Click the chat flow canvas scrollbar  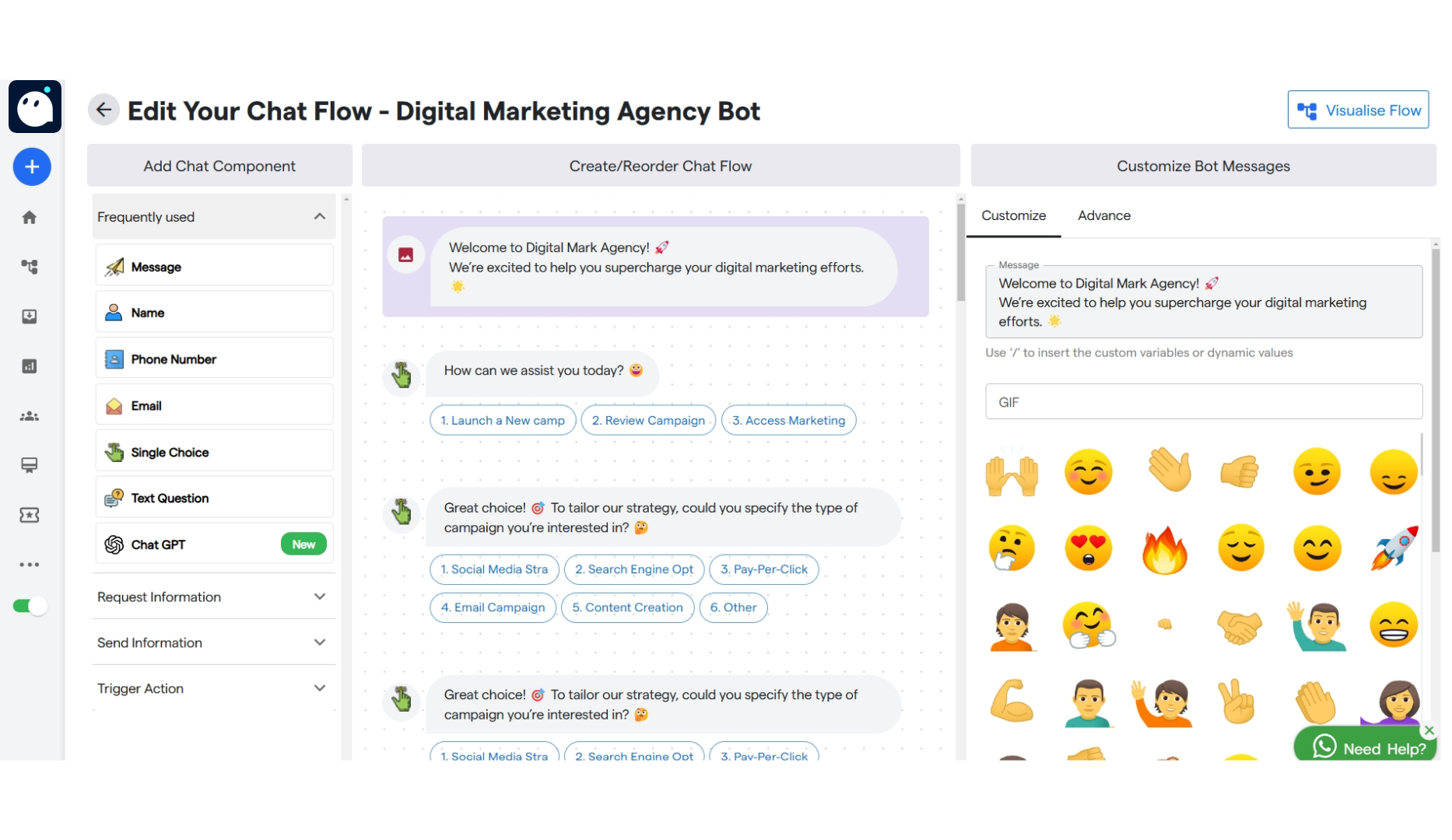961,253
